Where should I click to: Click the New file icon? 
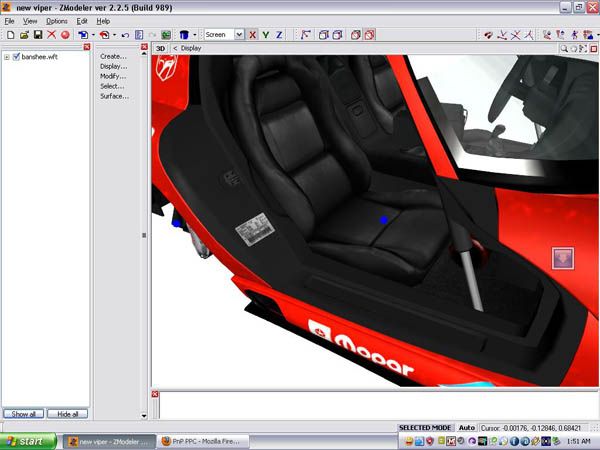click(10, 34)
